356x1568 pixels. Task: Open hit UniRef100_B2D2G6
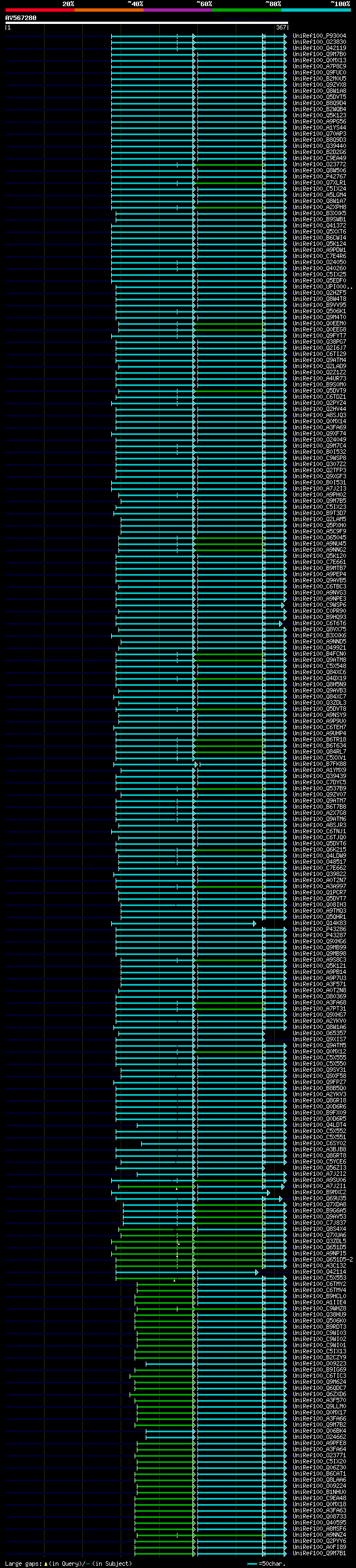tap(319, 152)
